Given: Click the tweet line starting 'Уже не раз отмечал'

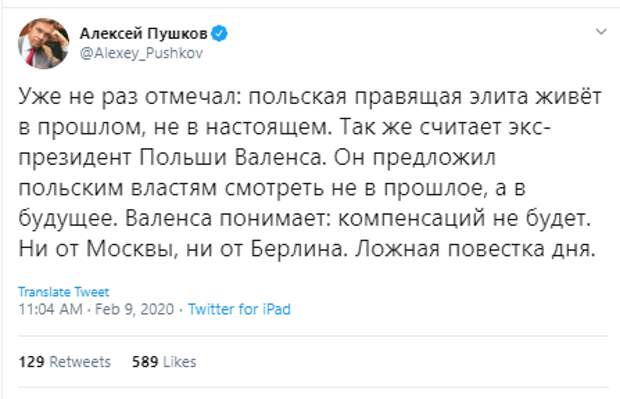Looking at the screenshot, I should pos(310,97).
